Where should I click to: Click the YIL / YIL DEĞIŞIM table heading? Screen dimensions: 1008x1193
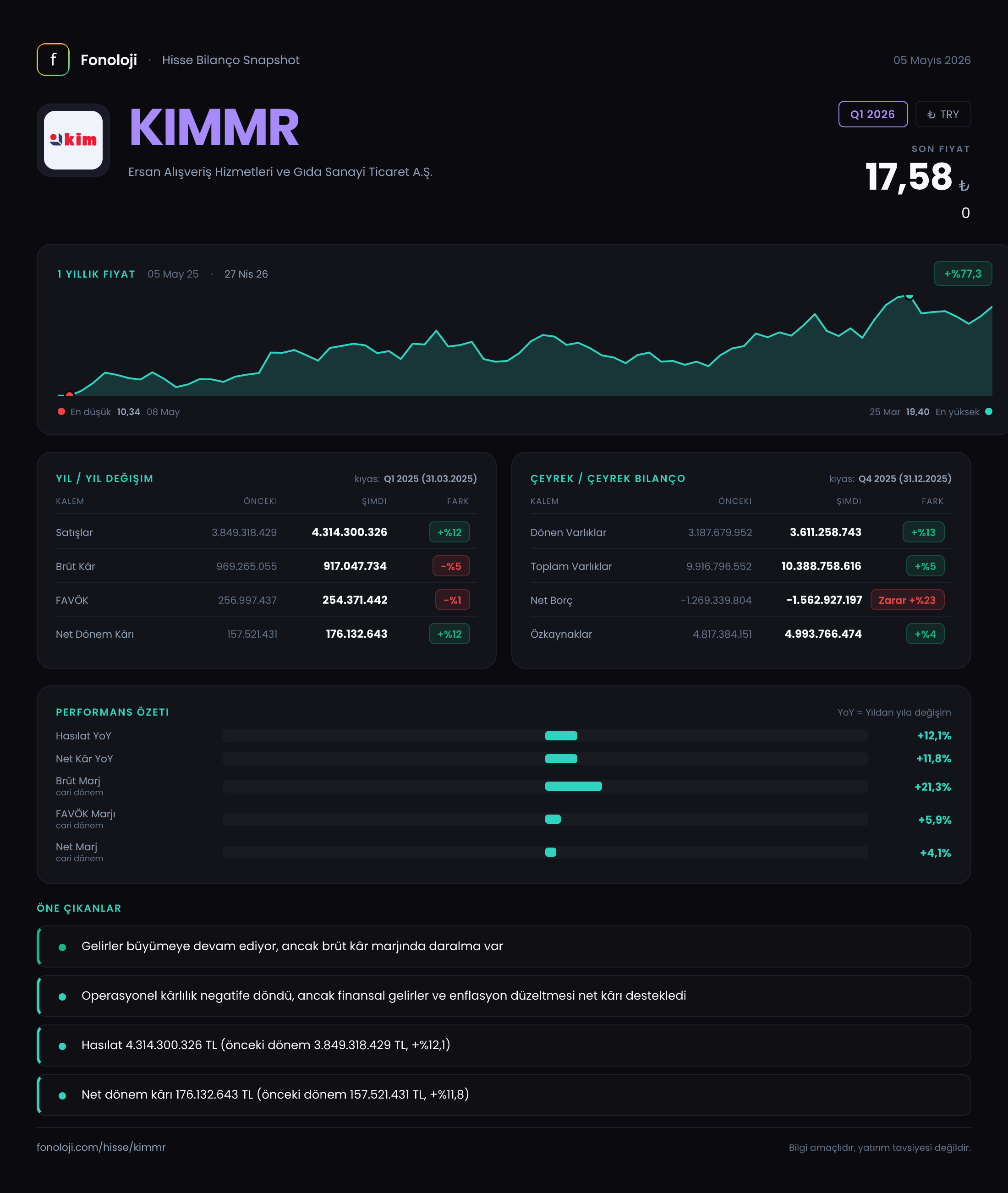click(104, 478)
